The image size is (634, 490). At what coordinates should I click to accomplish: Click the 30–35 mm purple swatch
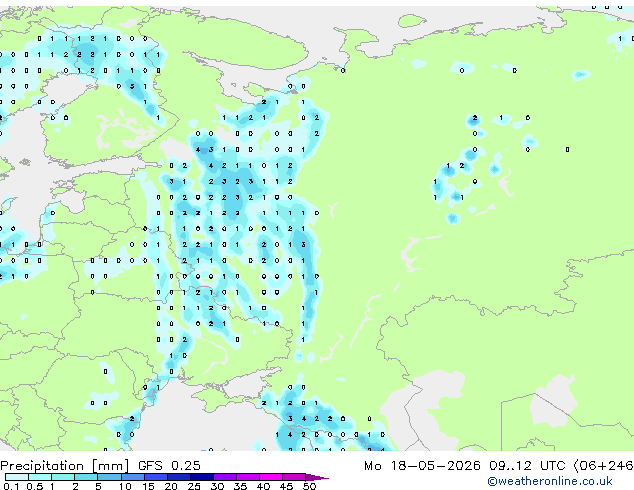click(x=225, y=477)
